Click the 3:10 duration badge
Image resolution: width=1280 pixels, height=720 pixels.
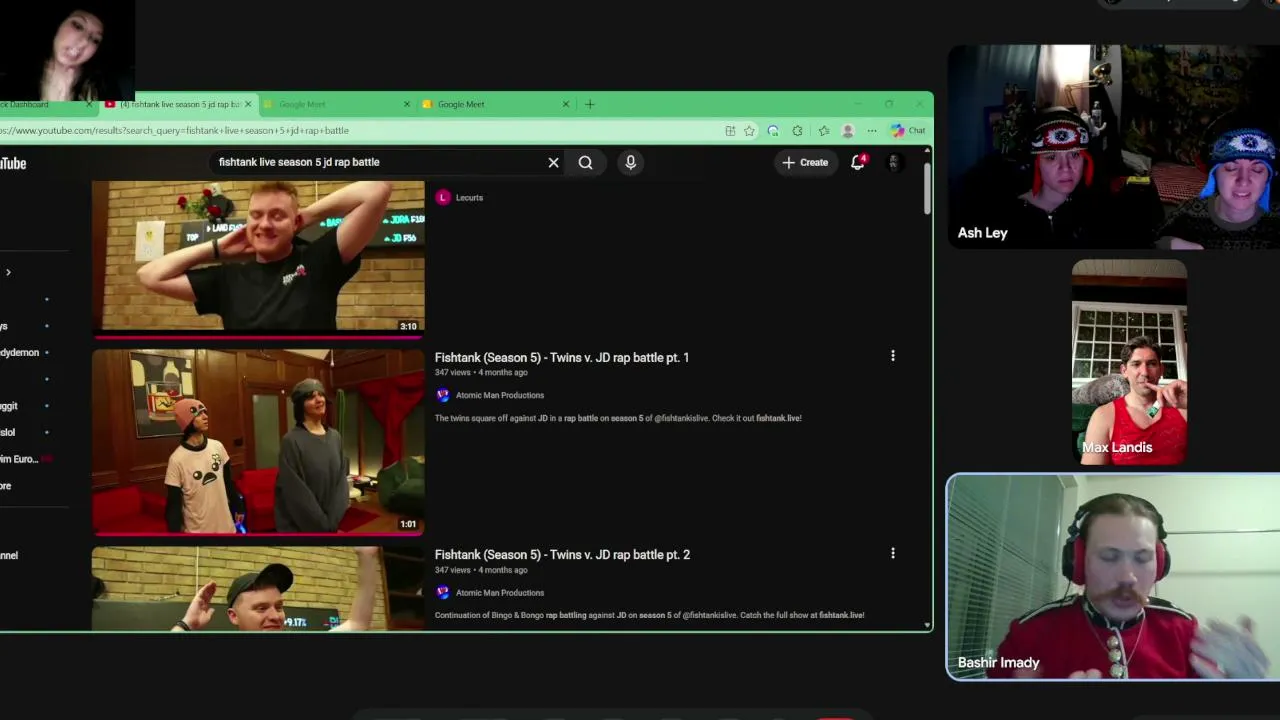408,326
